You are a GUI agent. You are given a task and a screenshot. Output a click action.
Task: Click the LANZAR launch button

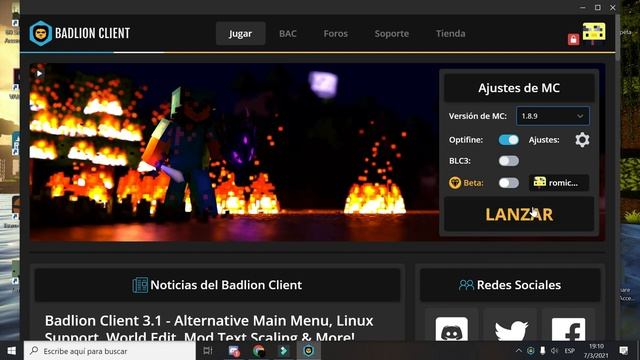519,214
